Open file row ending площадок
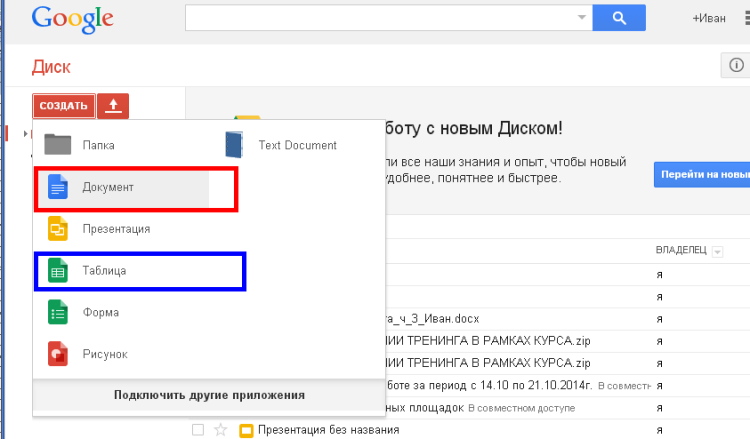Screen dimensions: 750x439 pyautogui.click(x=425, y=408)
